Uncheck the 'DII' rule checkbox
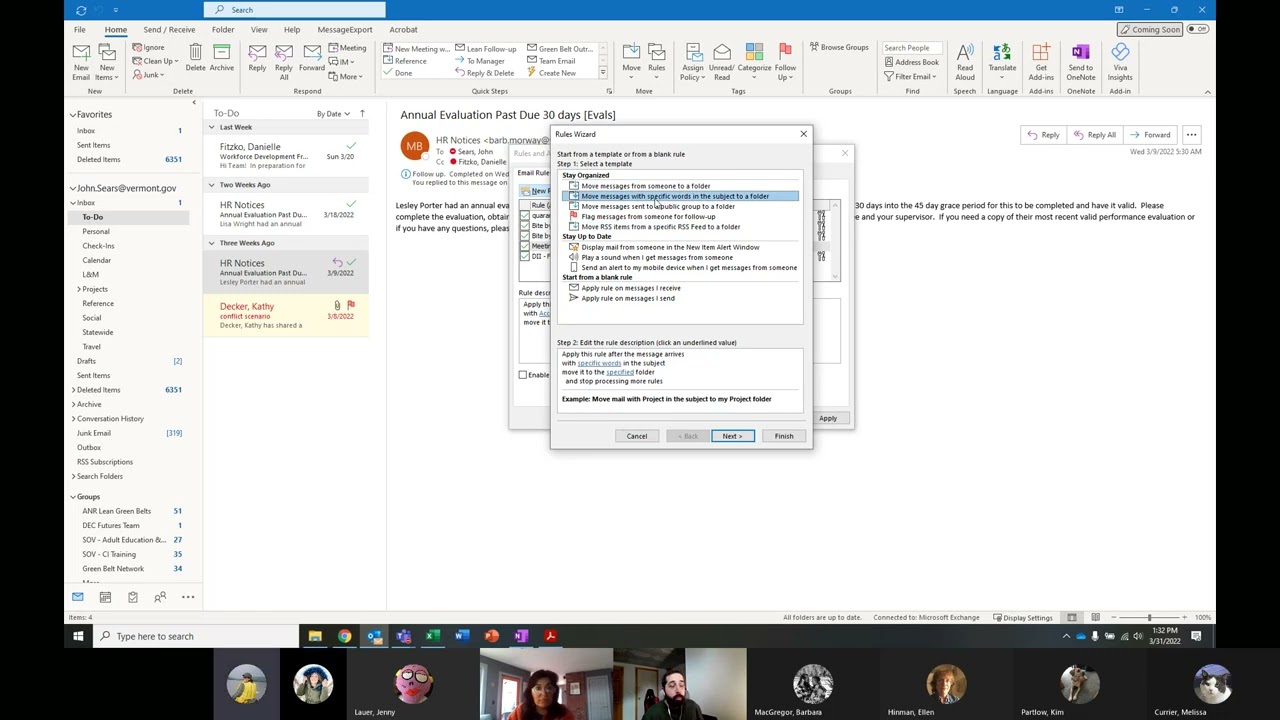1280x720 pixels. pos(525,256)
